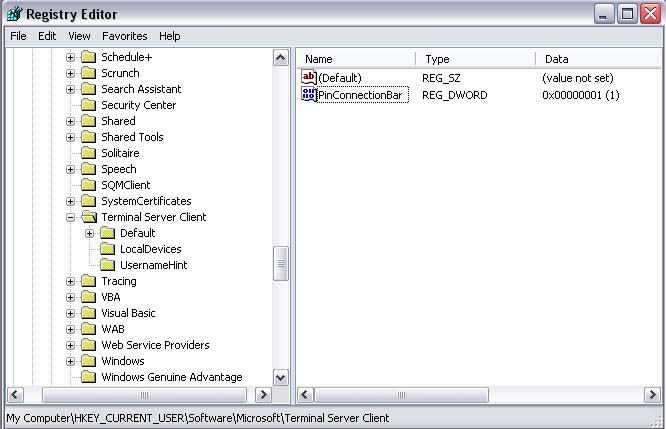Click the SystemCertificates folder icon
The width and height of the screenshot is (666, 429).
click(88, 201)
